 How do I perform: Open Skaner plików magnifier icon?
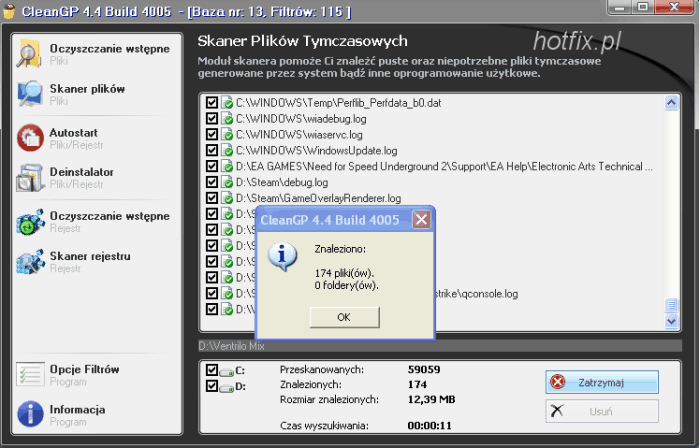(x=30, y=94)
